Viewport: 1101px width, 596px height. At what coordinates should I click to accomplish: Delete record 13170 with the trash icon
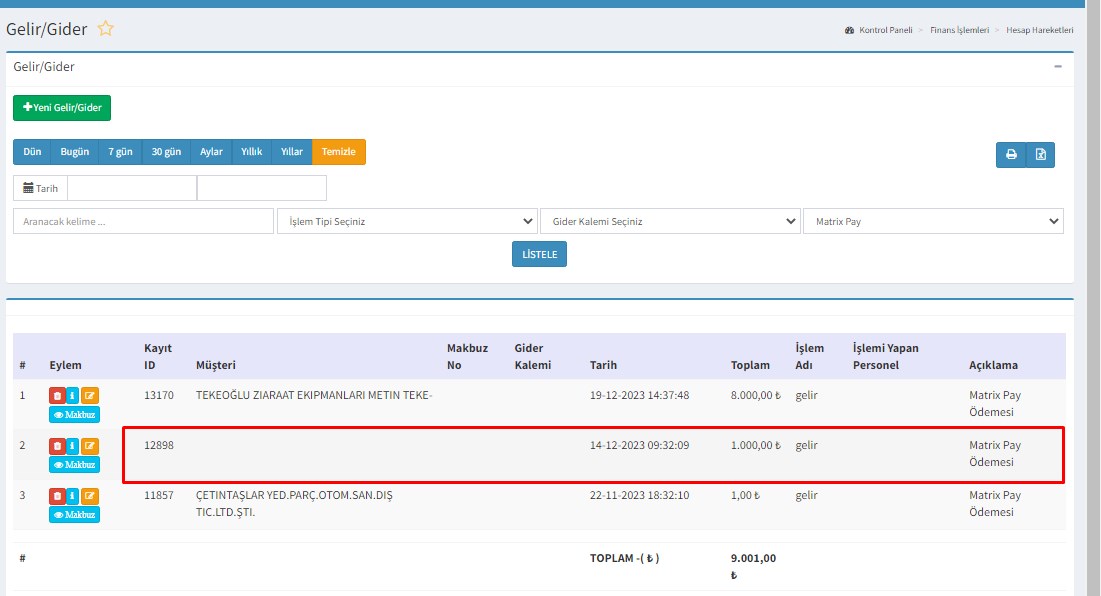(x=57, y=396)
